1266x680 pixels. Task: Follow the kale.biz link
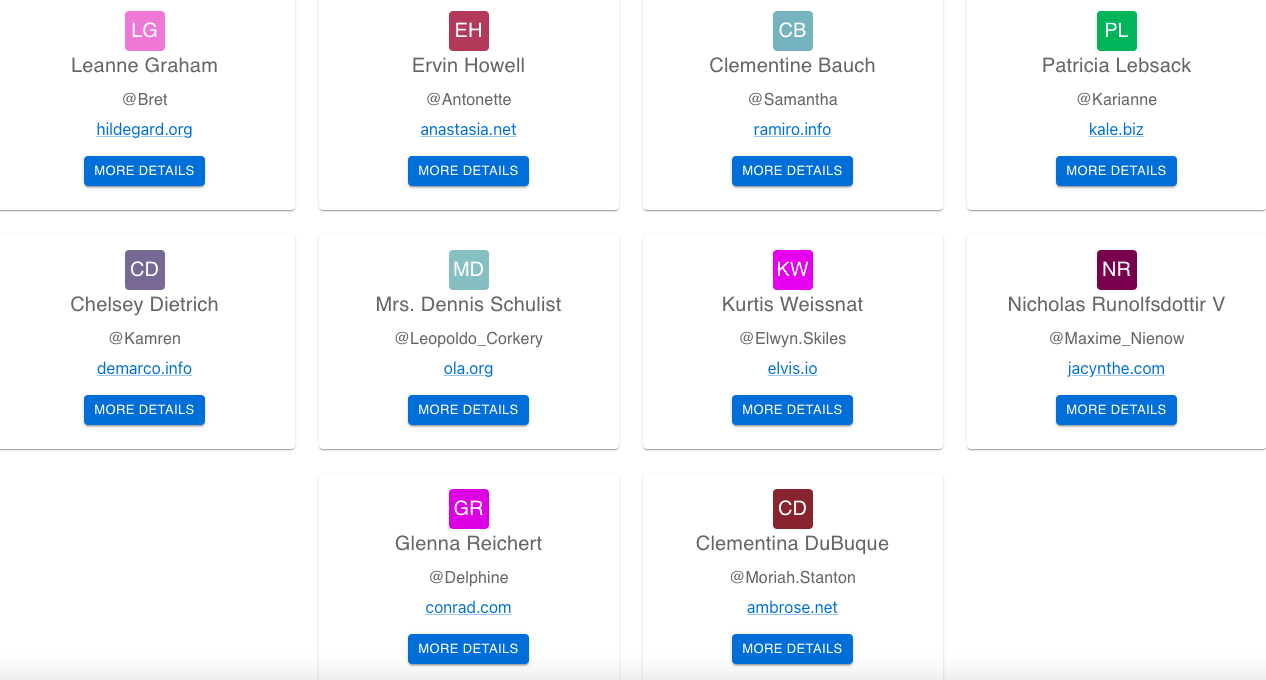(x=1117, y=130)
